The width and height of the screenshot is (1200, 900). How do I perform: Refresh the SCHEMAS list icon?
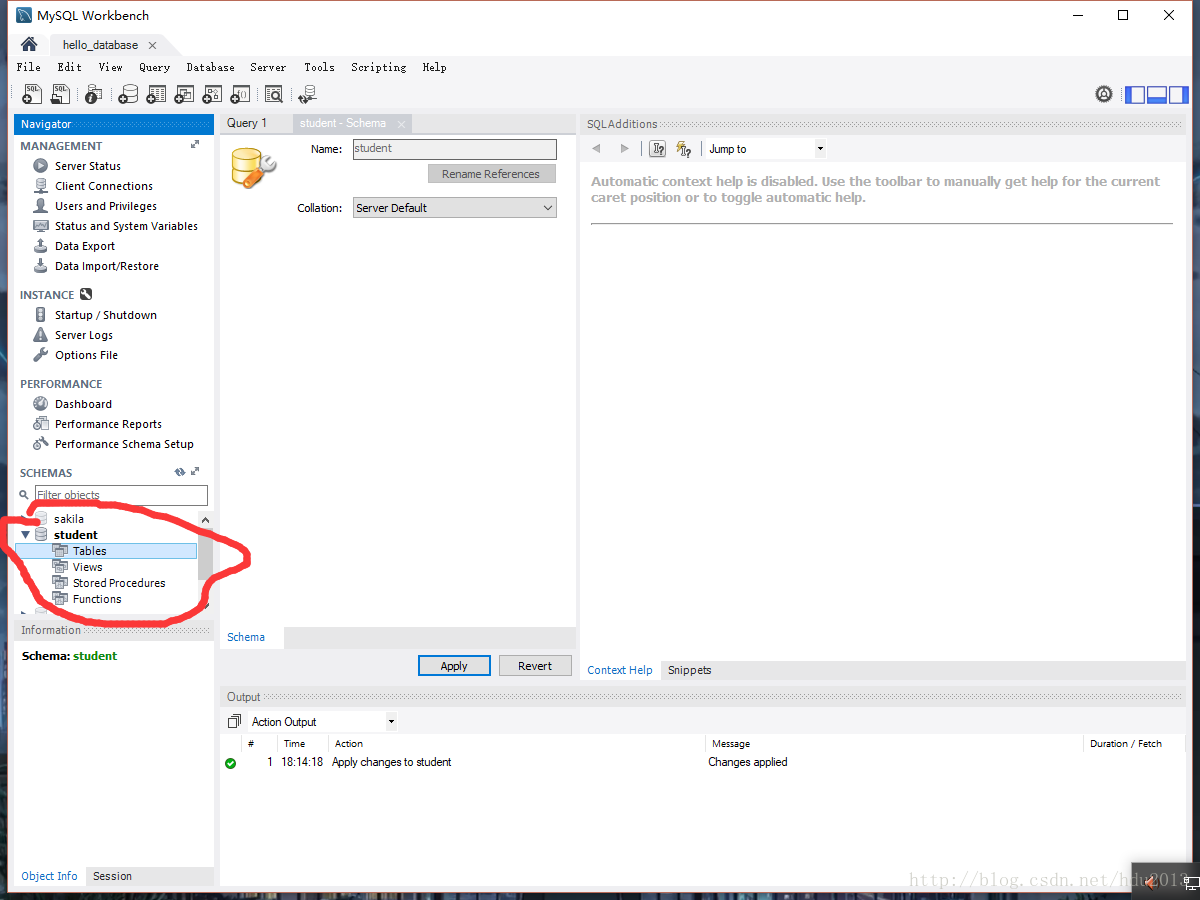pos(180,472)
